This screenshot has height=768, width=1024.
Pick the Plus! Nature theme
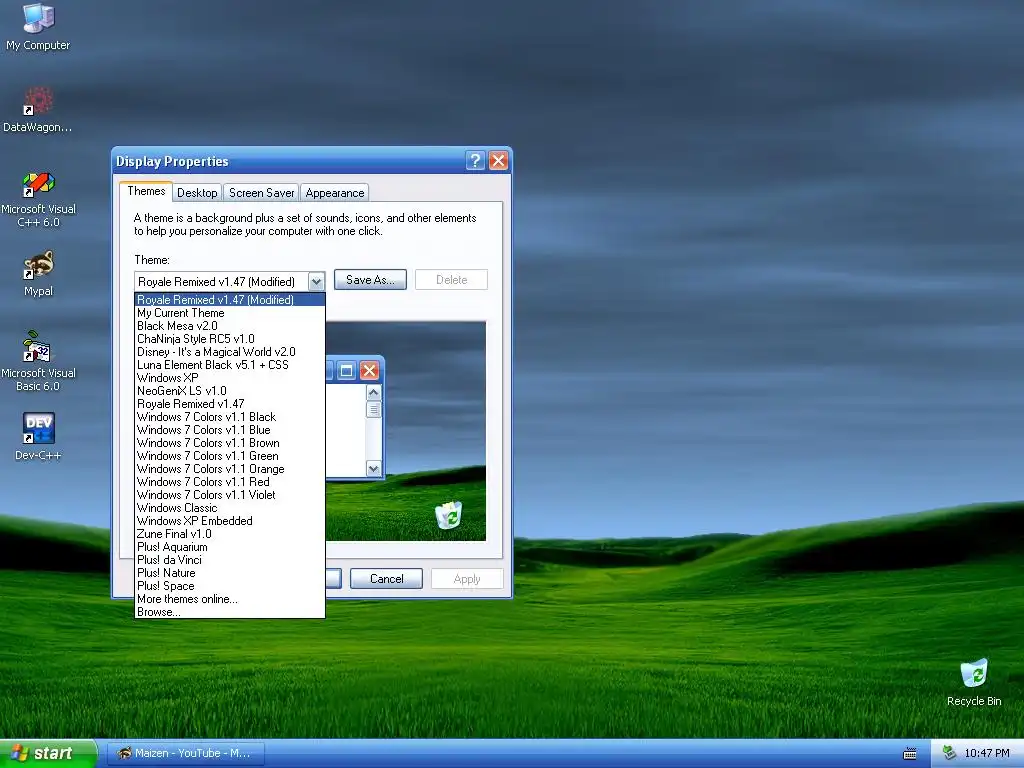[x=230, y=573]
